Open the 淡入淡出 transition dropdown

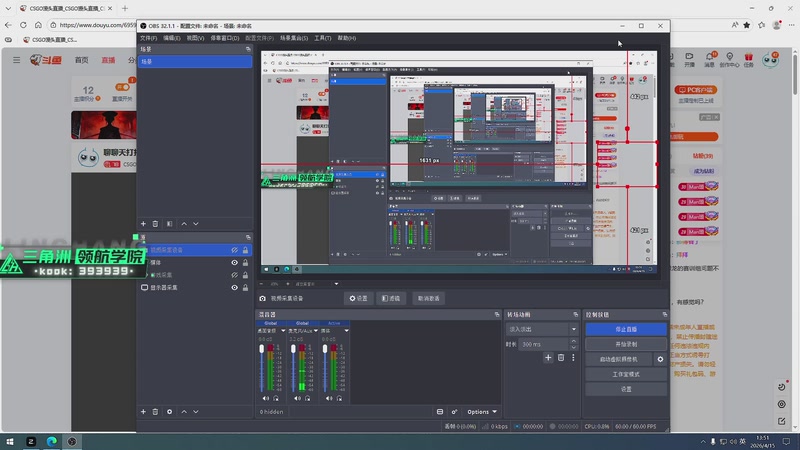[542, 329]
